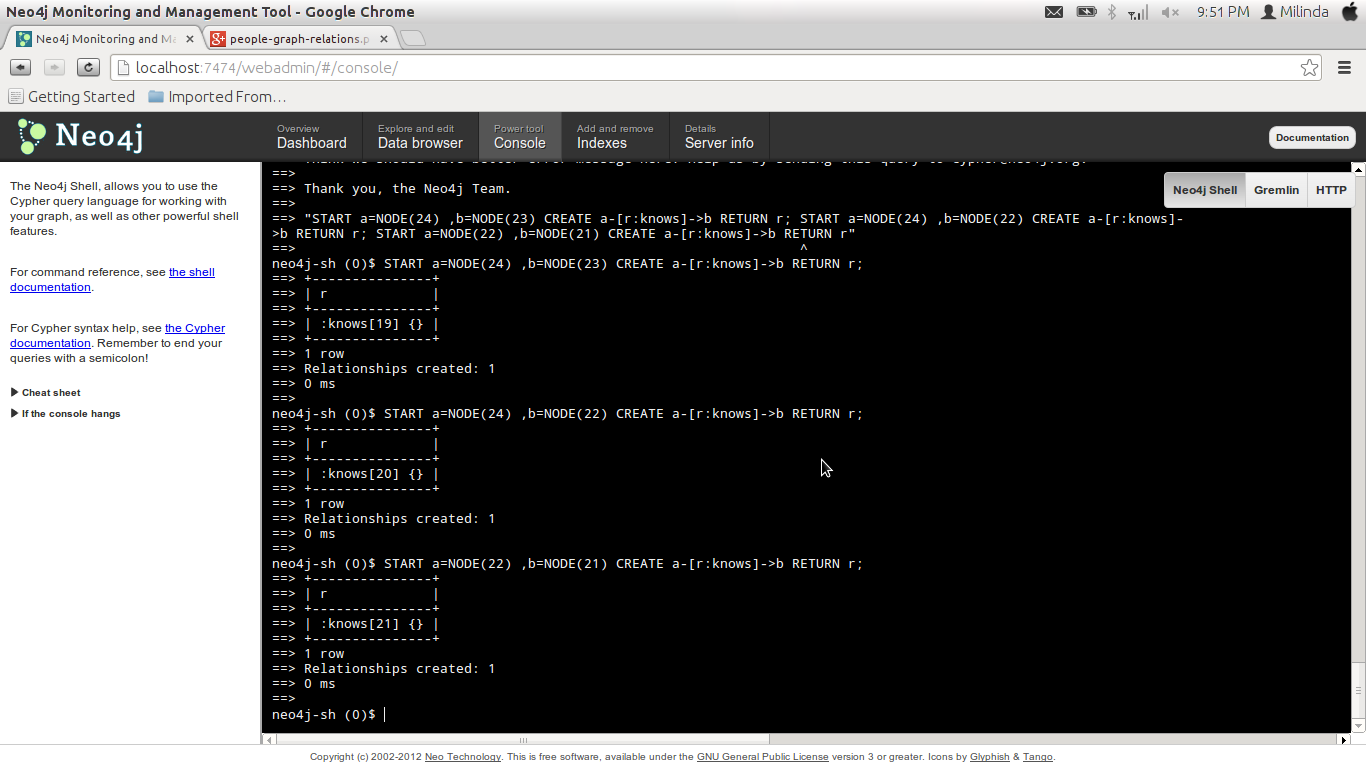Screen dimensions: 1366x768
Task: Click the vertical scrollbar up arrow
Action: coord(1358,169)
